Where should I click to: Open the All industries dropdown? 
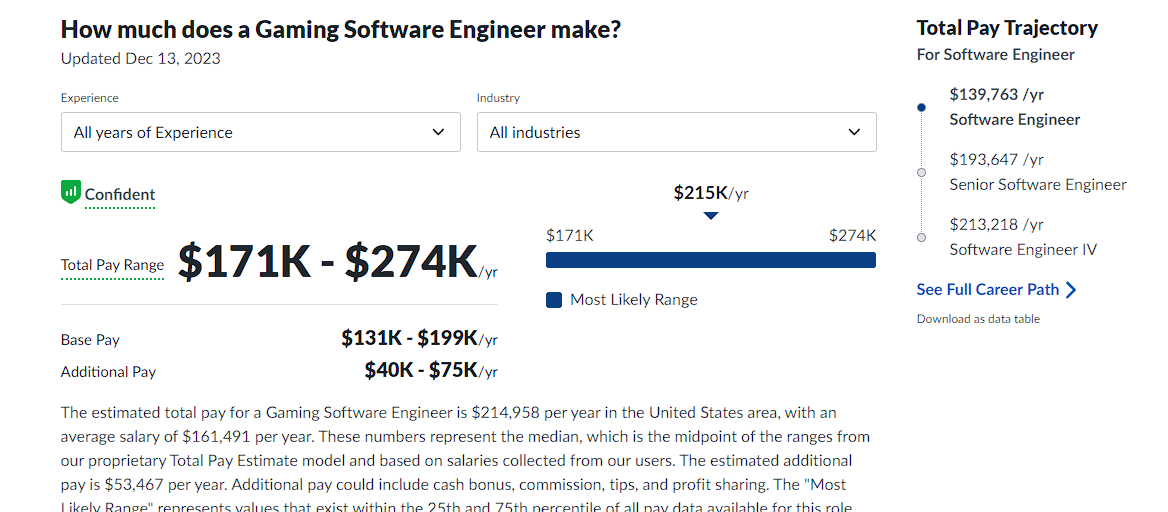676,132
